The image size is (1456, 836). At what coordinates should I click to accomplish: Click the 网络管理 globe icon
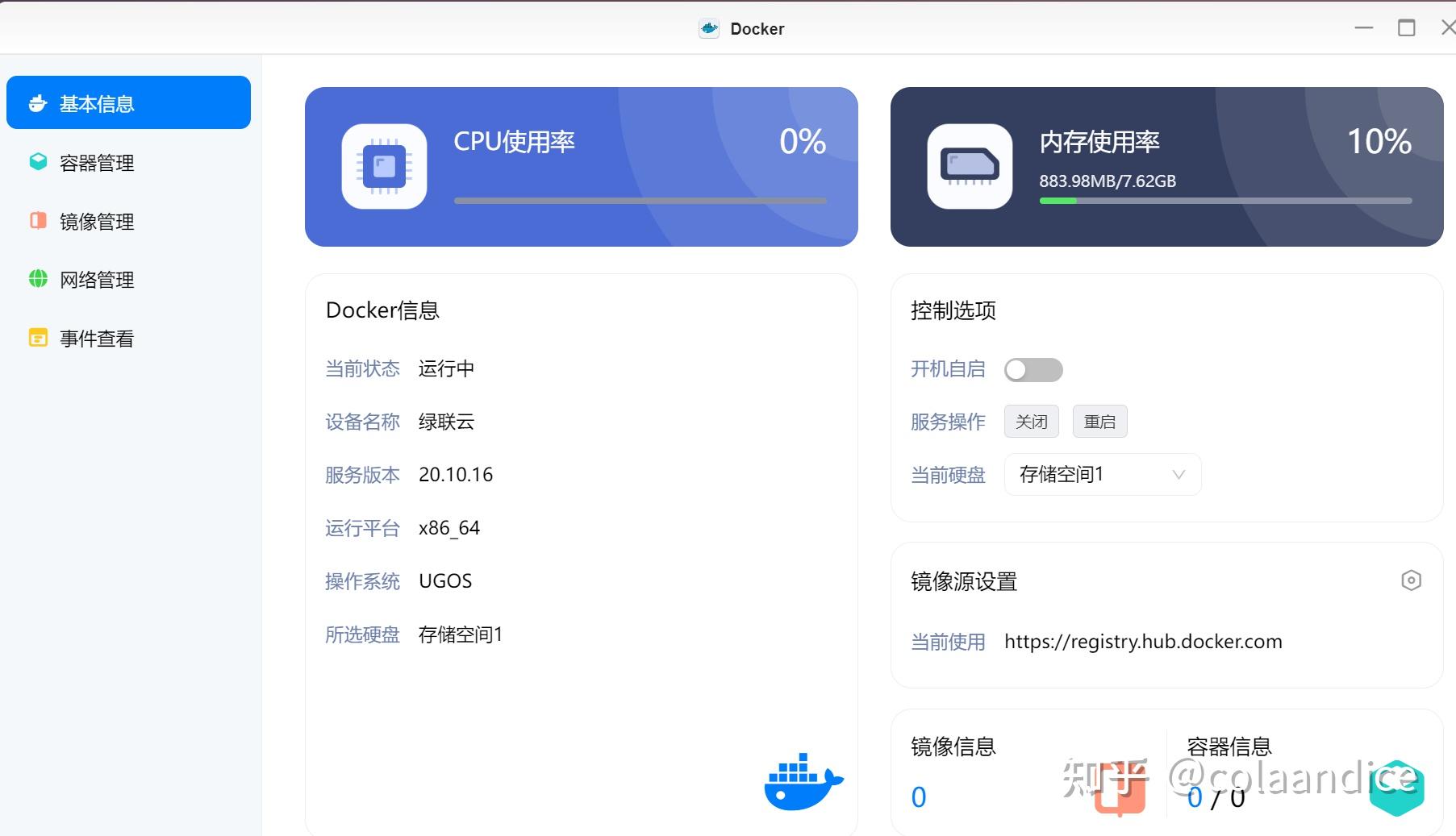click(x=37, y=280)
